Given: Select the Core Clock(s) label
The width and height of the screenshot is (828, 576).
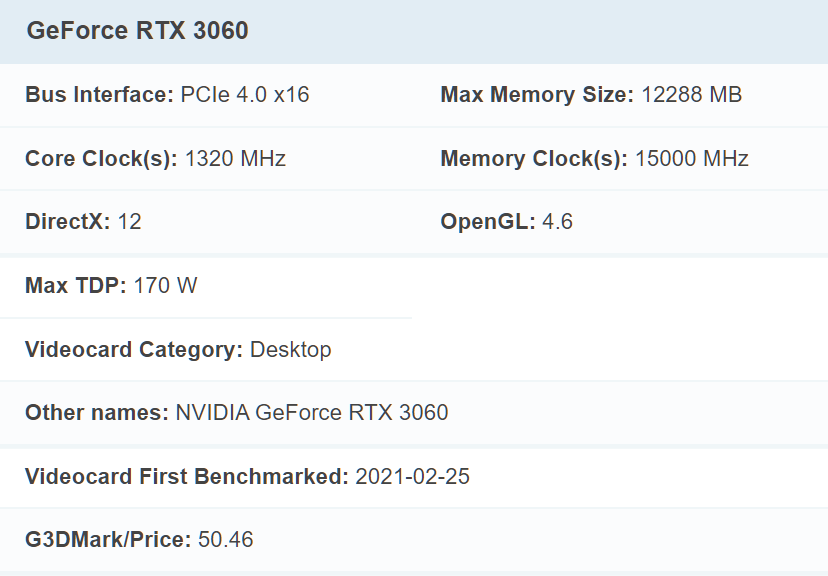Looking at the screenshot, I should (x=101, y=159).
